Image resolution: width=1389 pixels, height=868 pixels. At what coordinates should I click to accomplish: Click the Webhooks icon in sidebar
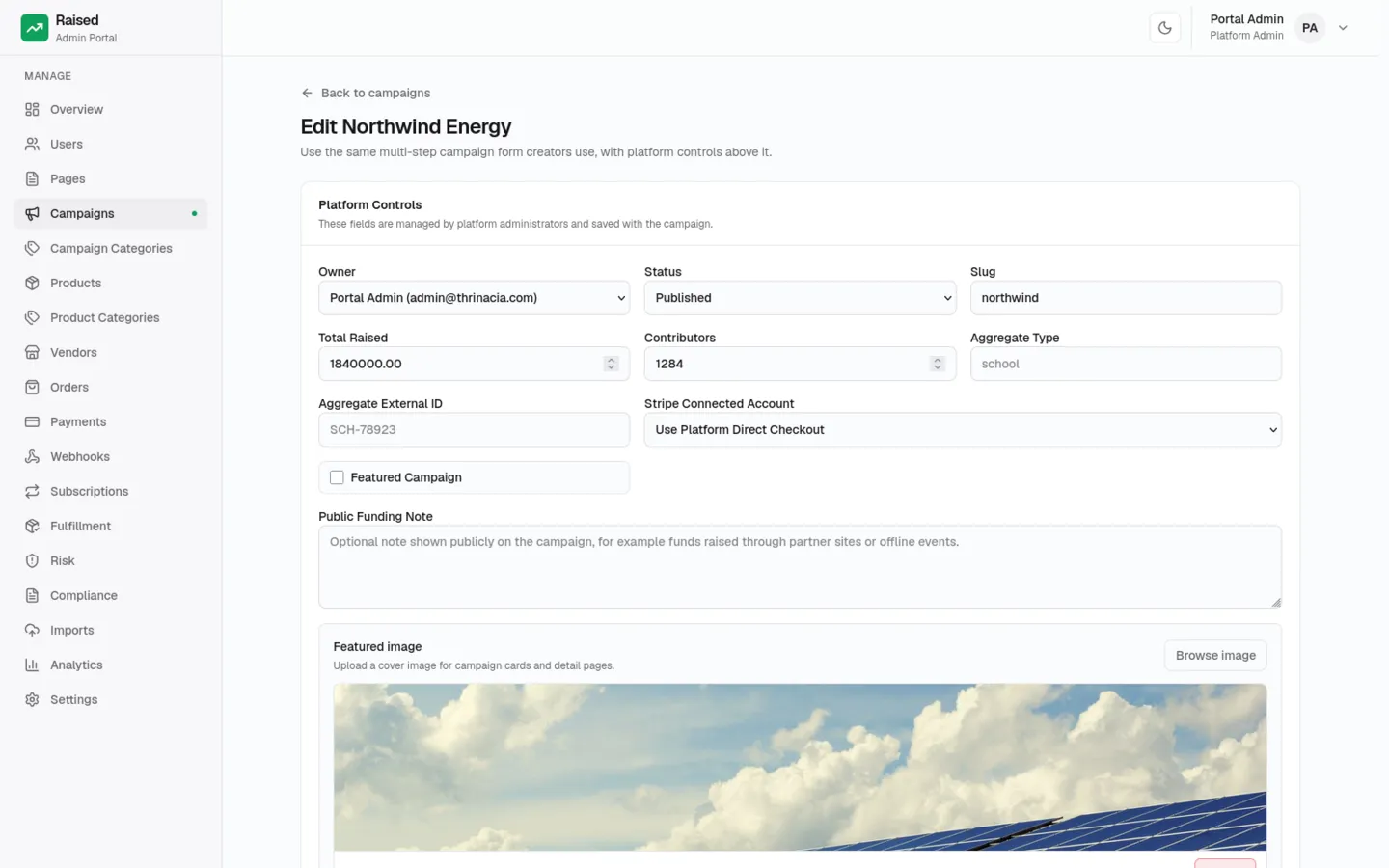(x=32, y=456)
